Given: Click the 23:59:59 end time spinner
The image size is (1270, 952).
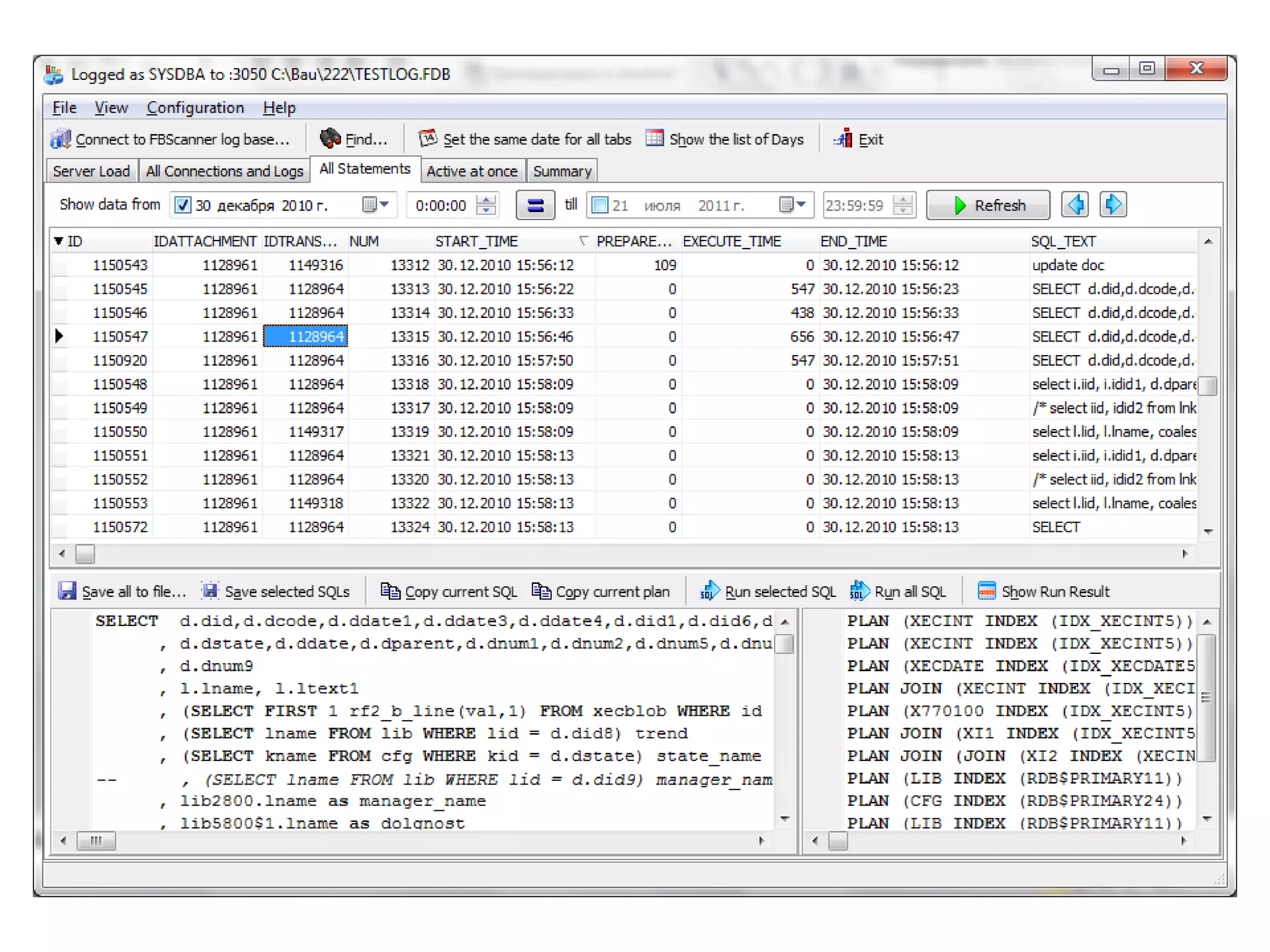Looking at the screenshot, I should pos(904,205).
